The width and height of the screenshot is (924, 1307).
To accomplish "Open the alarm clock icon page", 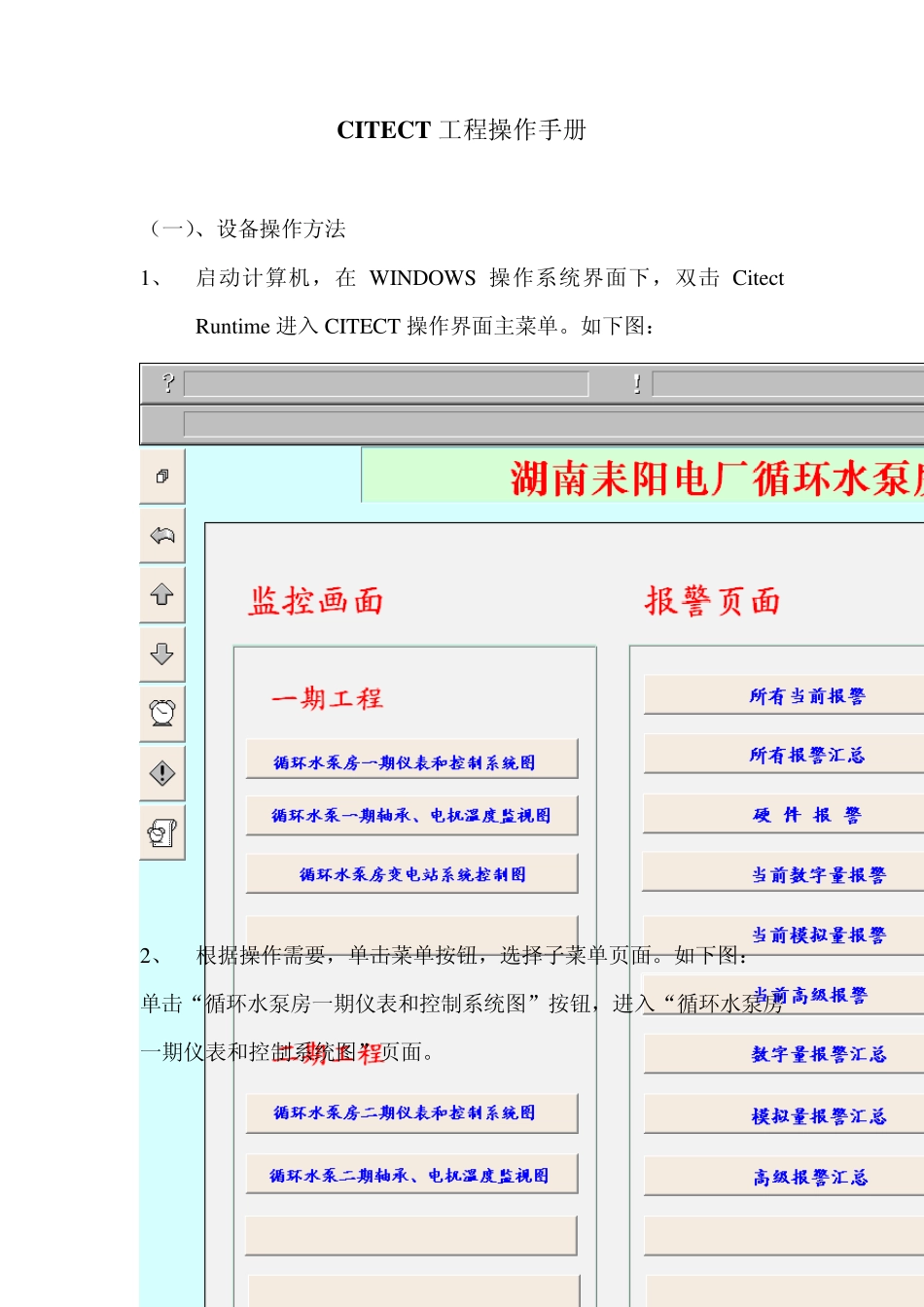I will (x=162, y=714).
